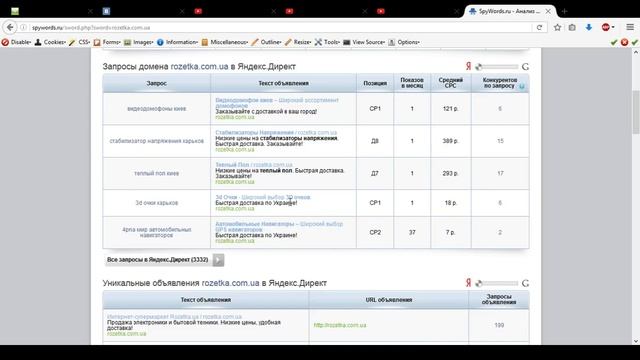Click competitor count 15 in стабилизатор row

click(500, 141)
